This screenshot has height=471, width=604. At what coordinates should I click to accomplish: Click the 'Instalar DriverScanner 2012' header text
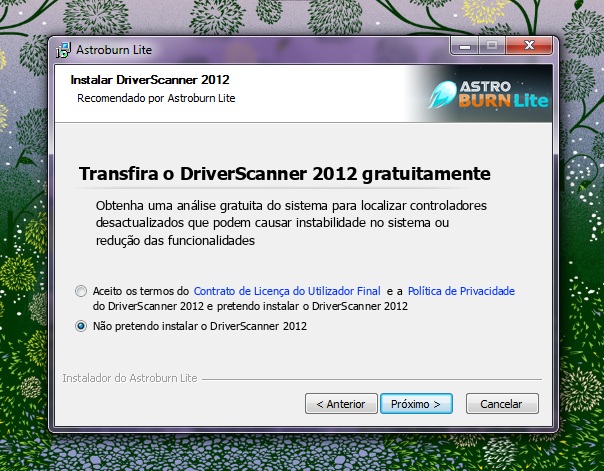[x=150, y=80]
